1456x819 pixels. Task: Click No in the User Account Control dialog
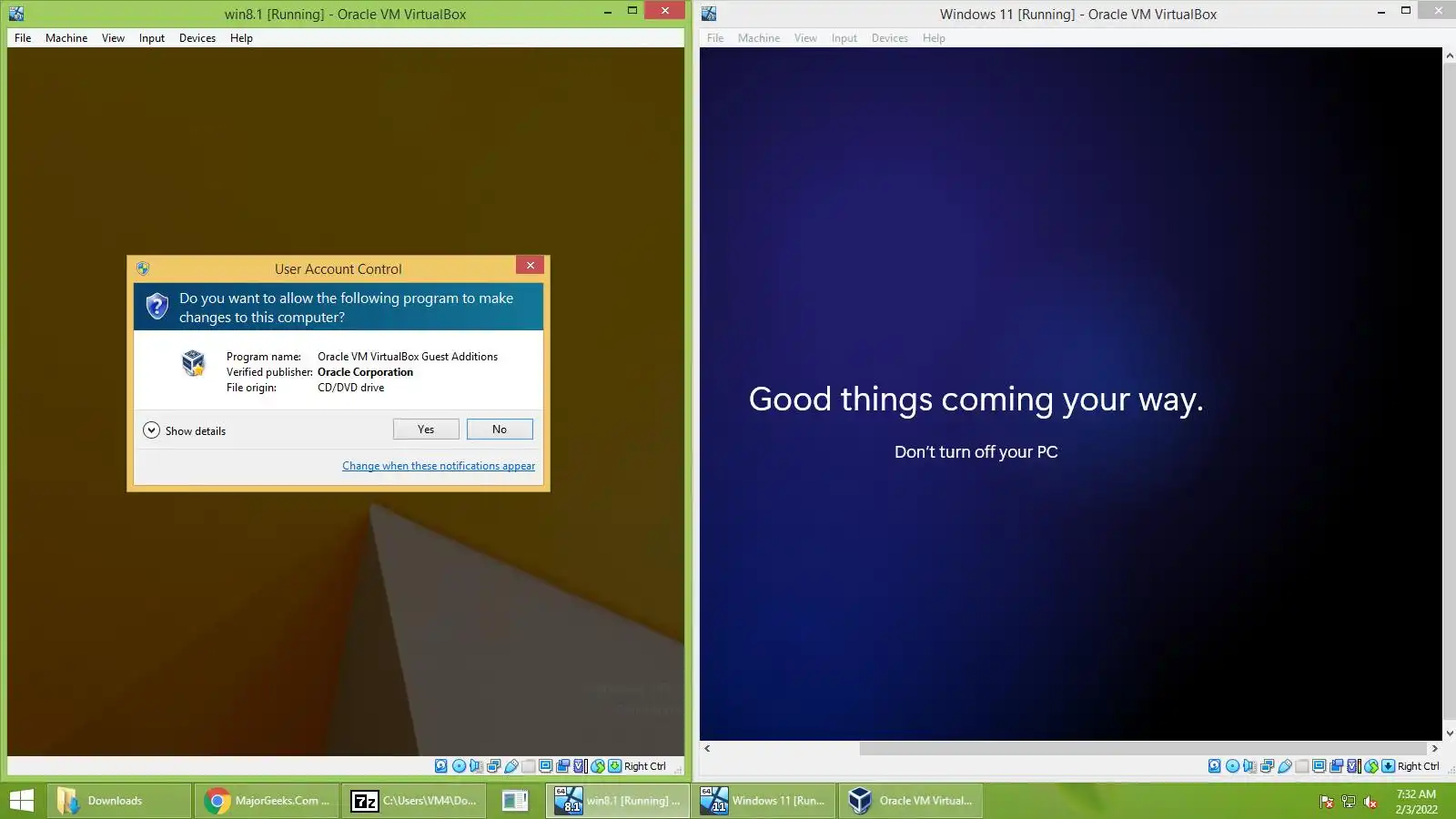point(500,430)
